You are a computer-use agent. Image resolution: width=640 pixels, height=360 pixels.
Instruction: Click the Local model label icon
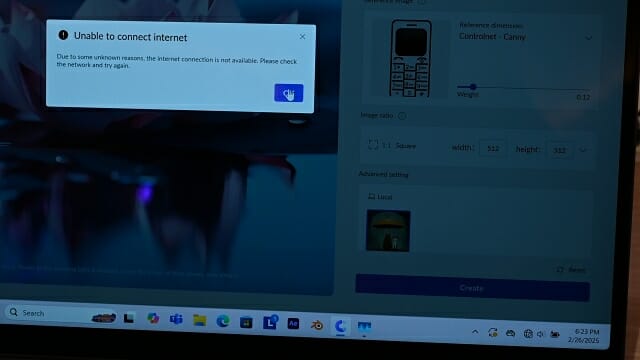[x=371, y=196]
